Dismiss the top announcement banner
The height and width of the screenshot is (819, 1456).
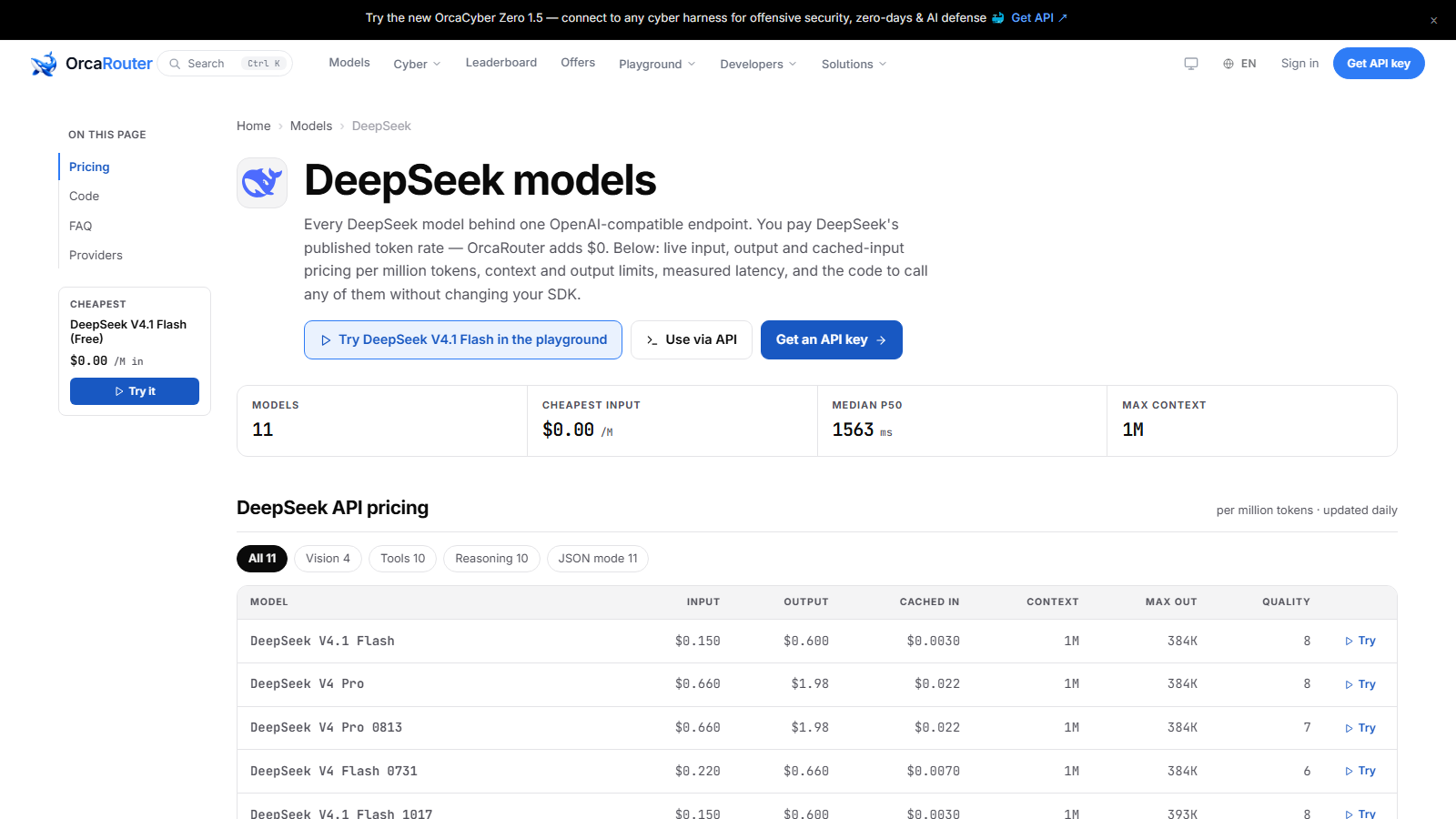(x=1433, y=20)
